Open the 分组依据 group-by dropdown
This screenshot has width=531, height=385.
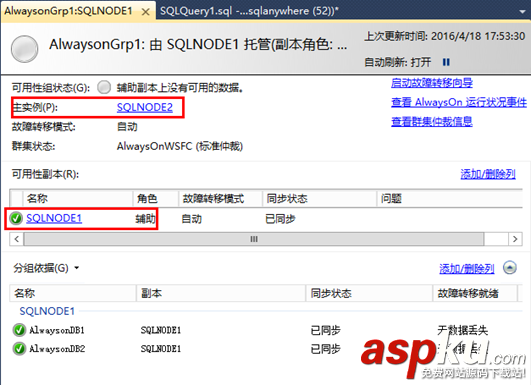(46, 268)
